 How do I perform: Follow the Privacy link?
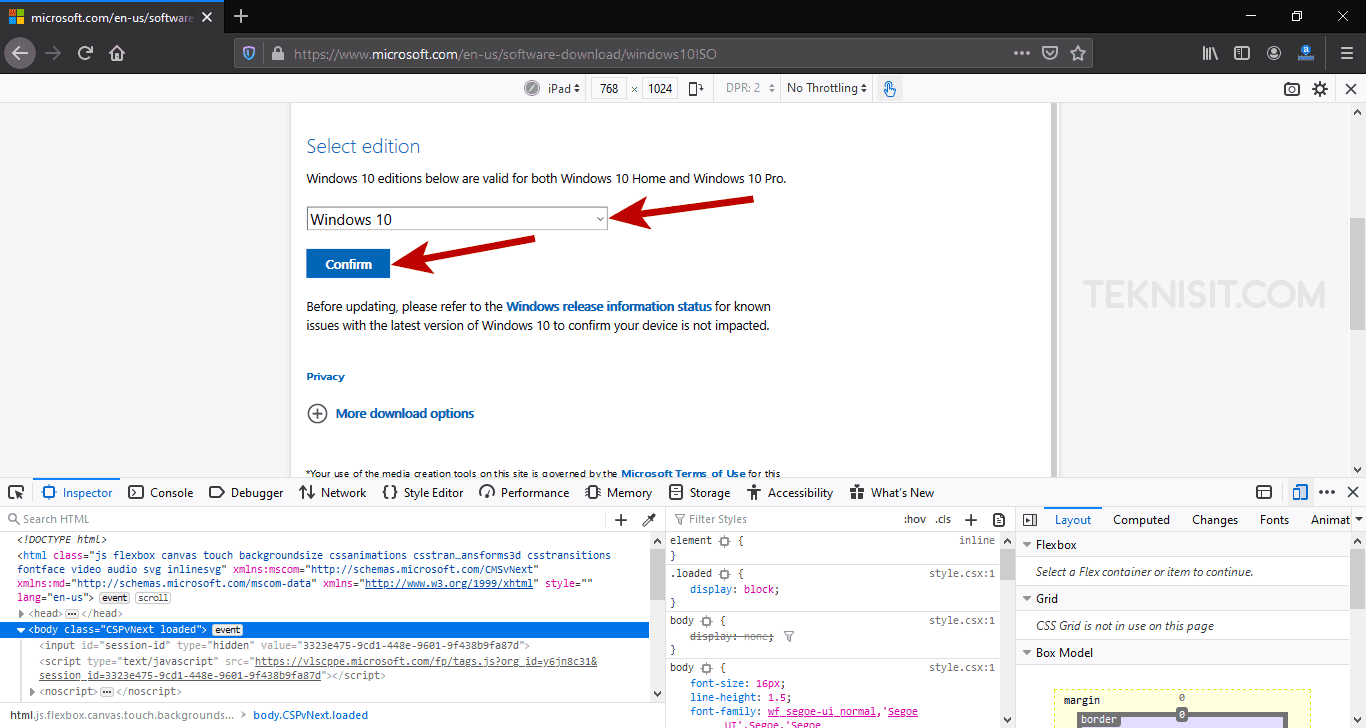point(325,377)
